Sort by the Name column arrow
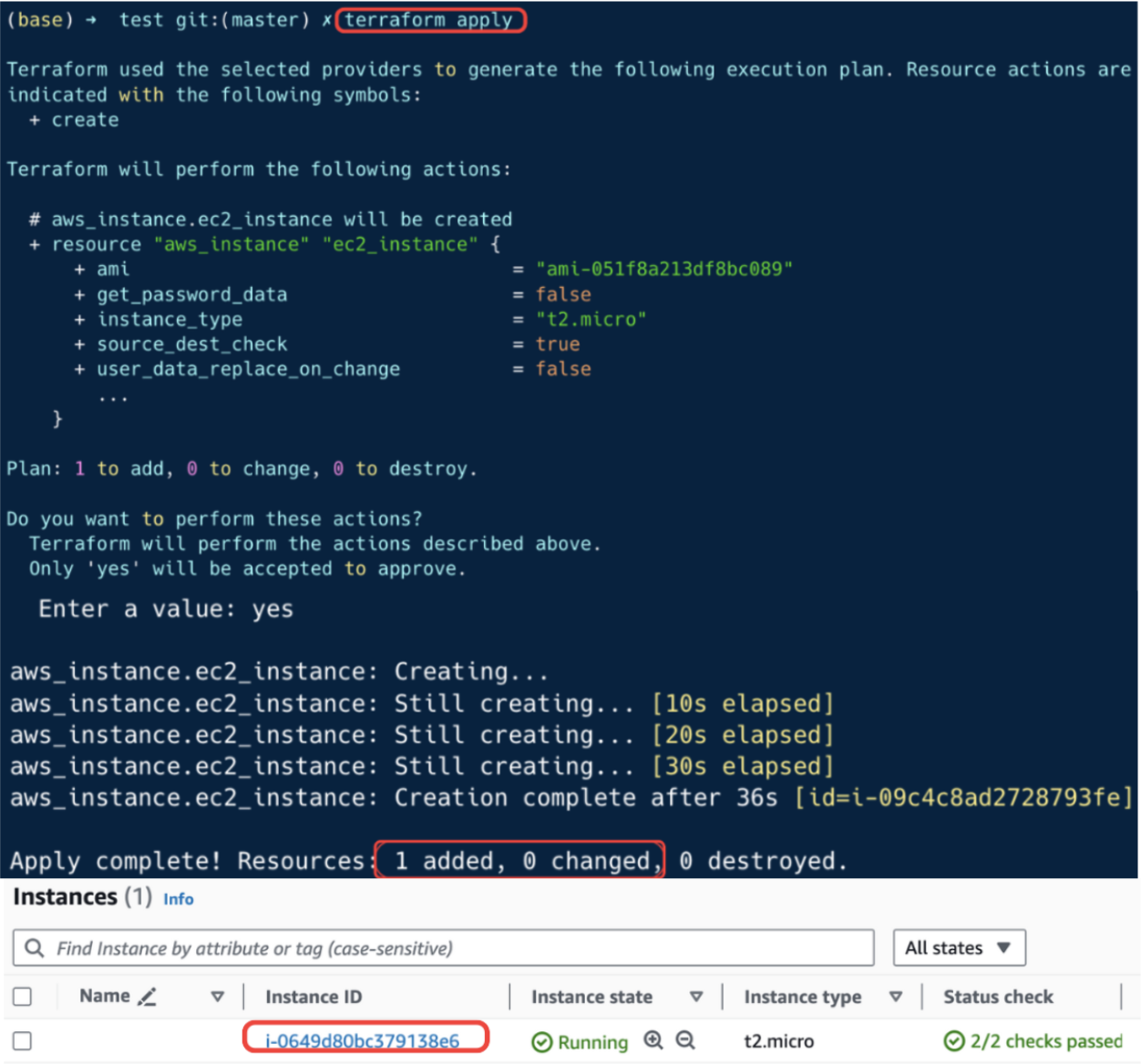1141x1064 pixels. [218, 997]
